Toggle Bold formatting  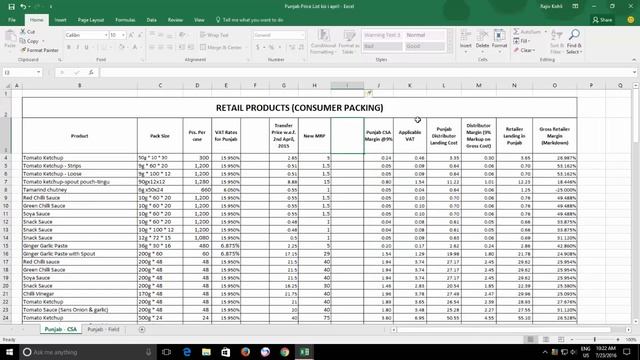click(x=69, y=47)
